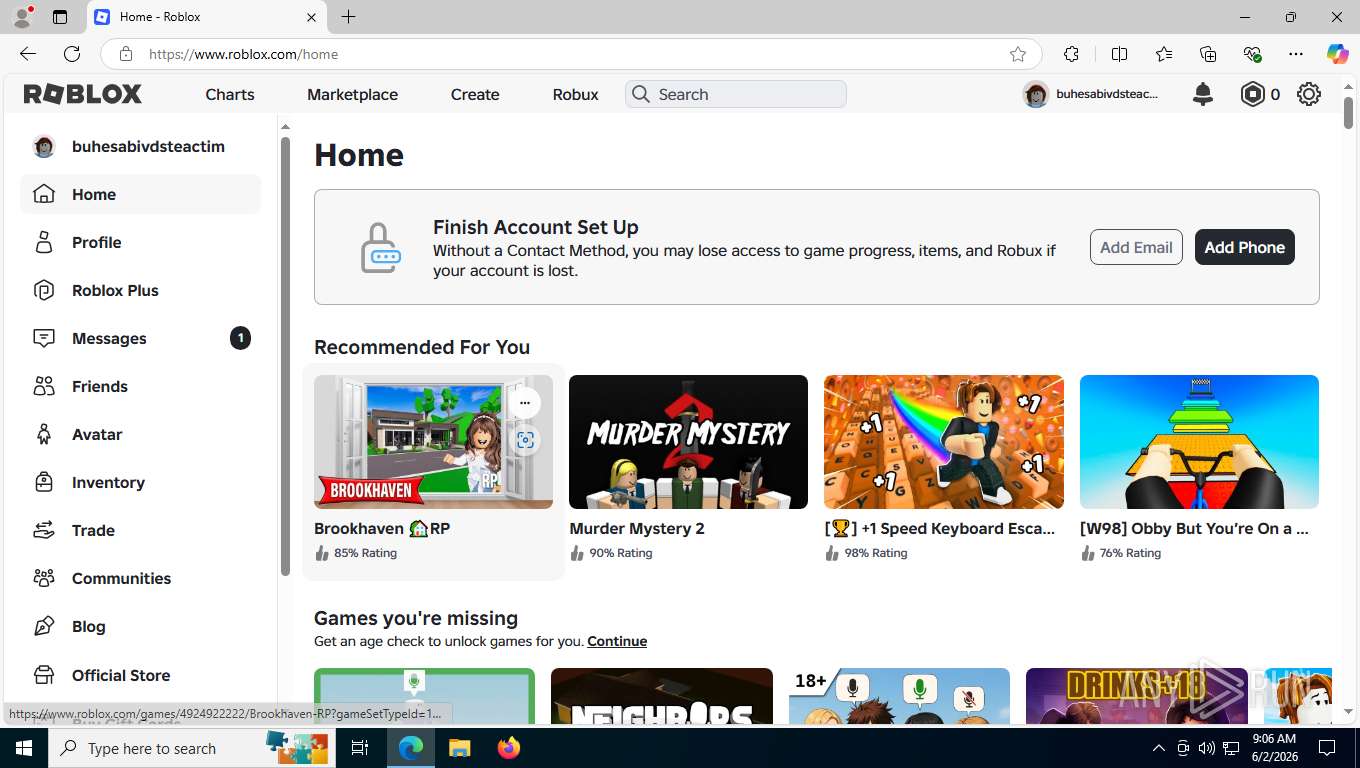
Task: Click the Inventory icon in sidebar
Action: 44,482
